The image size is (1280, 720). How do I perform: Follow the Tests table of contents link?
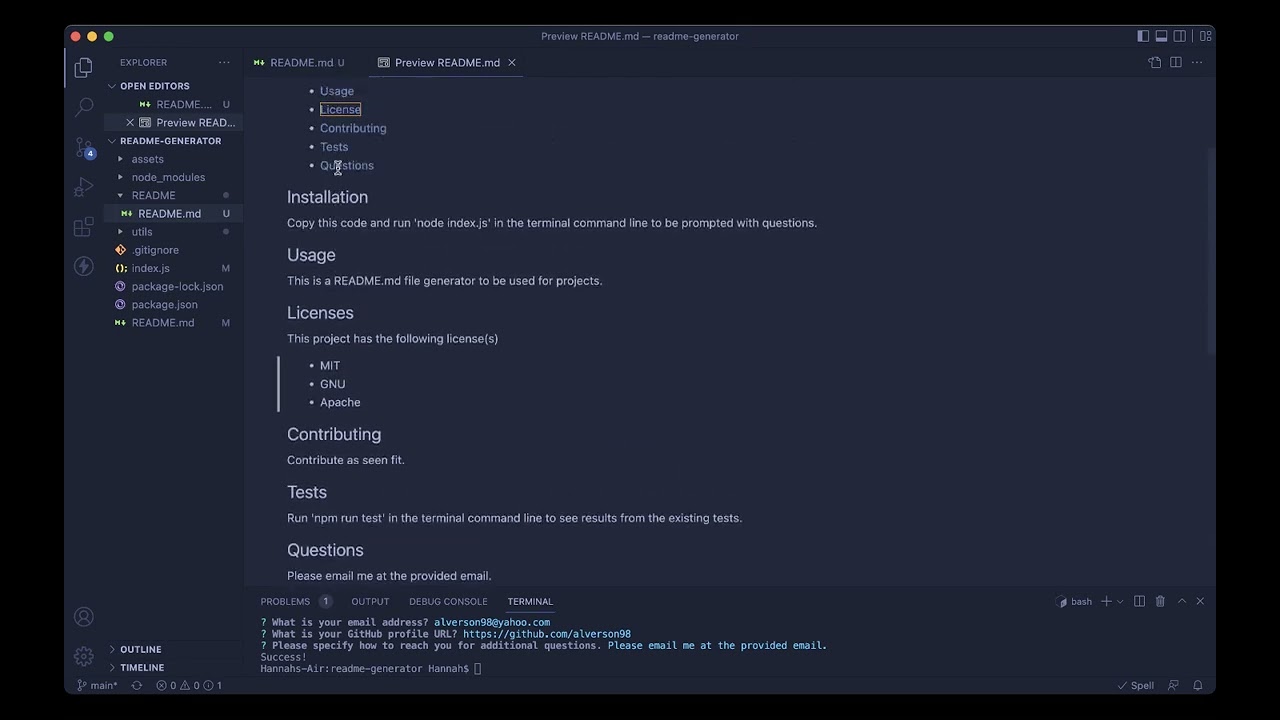[x=334, y=147]
